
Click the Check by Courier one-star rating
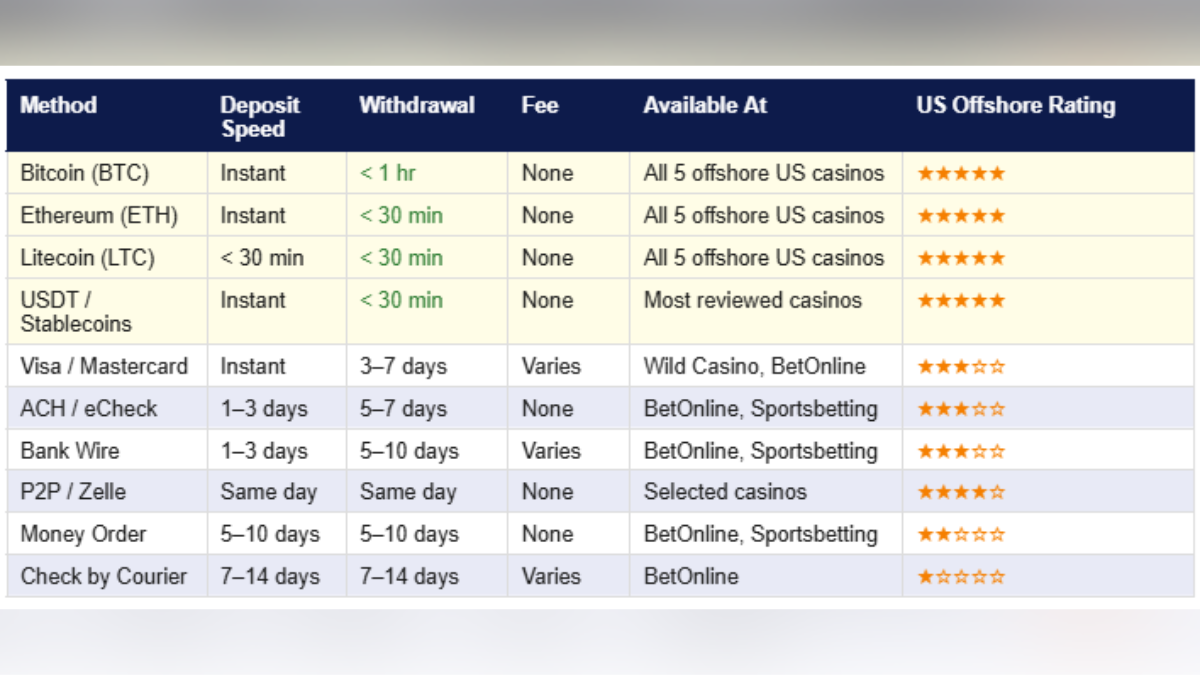pyautogui.click(x=960, y=577)
